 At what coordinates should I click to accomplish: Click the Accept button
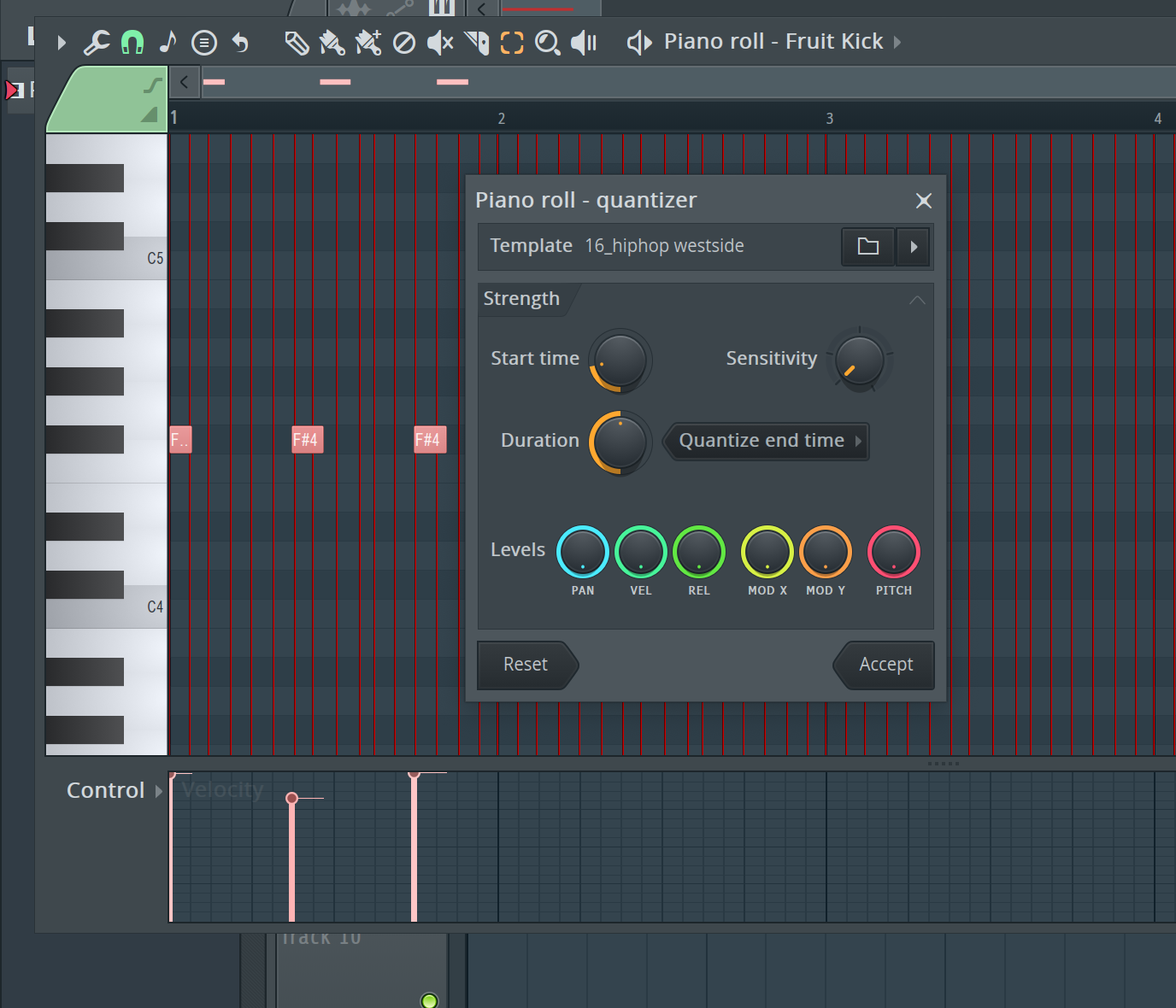click(x=884, y=665)
